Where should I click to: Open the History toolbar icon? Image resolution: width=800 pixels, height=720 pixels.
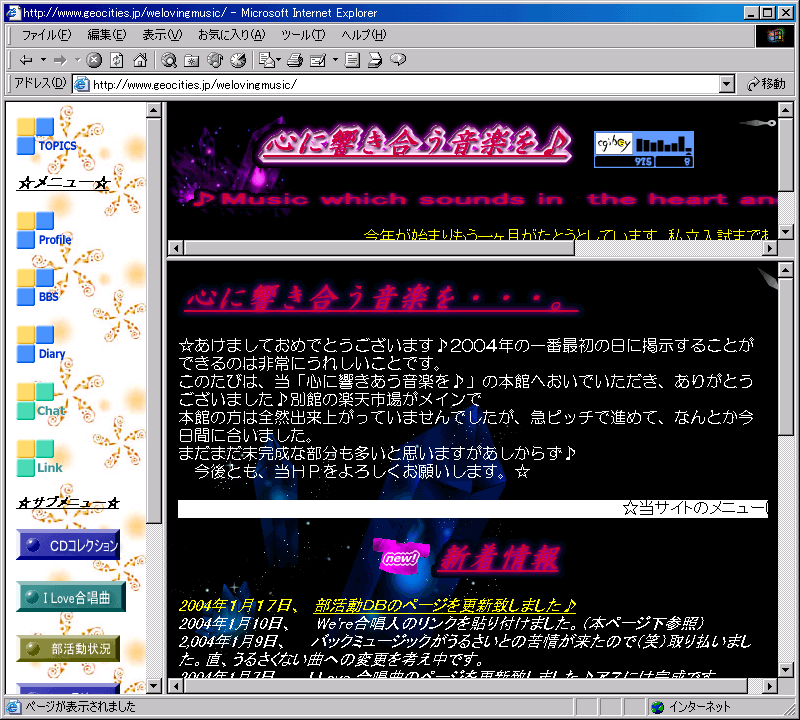[238, 60]
